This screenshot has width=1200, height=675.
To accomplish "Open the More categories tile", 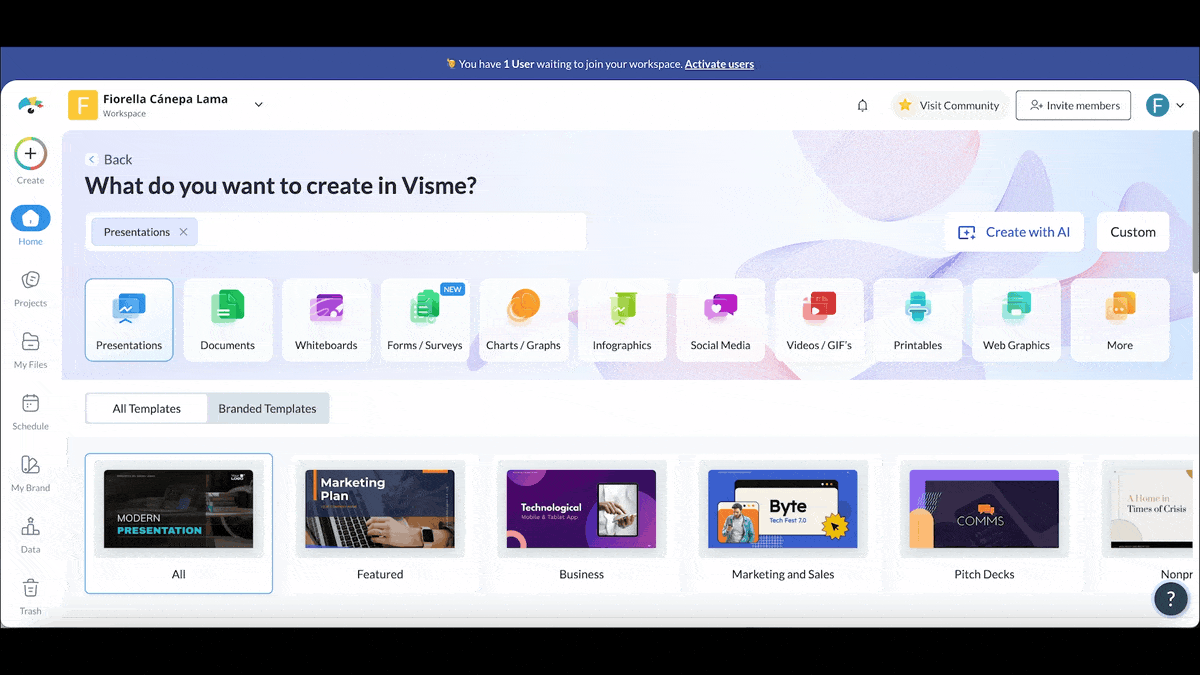I will pos(1120,320).
